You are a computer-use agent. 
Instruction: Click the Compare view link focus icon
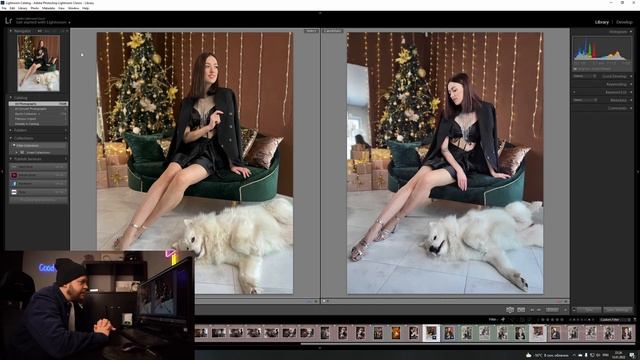click(x=510, y=310)
